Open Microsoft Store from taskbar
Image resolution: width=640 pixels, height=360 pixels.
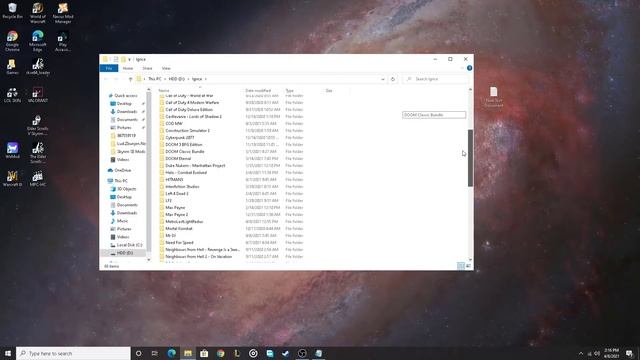coord(204,353)
